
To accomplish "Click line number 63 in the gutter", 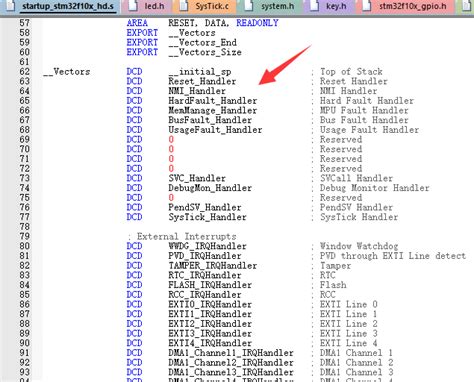I will [25, 81].
